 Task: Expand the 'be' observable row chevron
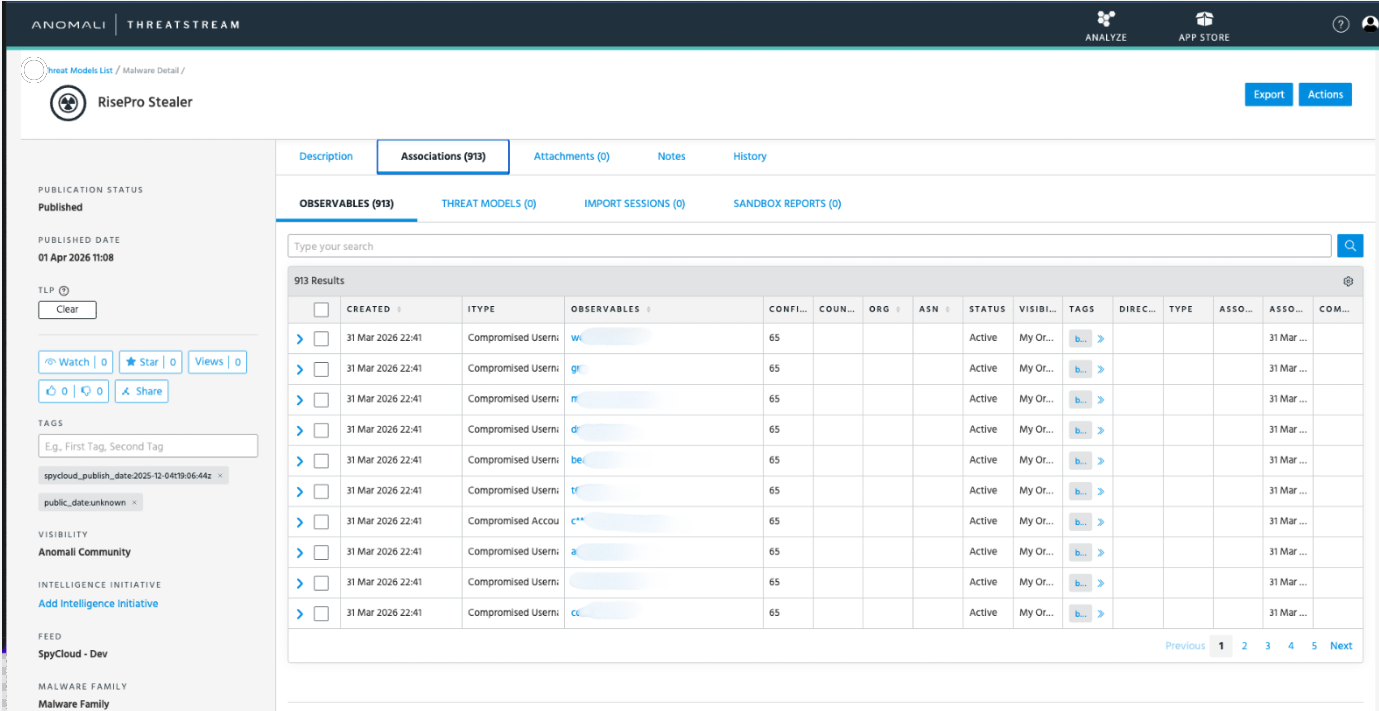[x=299, y=461]
